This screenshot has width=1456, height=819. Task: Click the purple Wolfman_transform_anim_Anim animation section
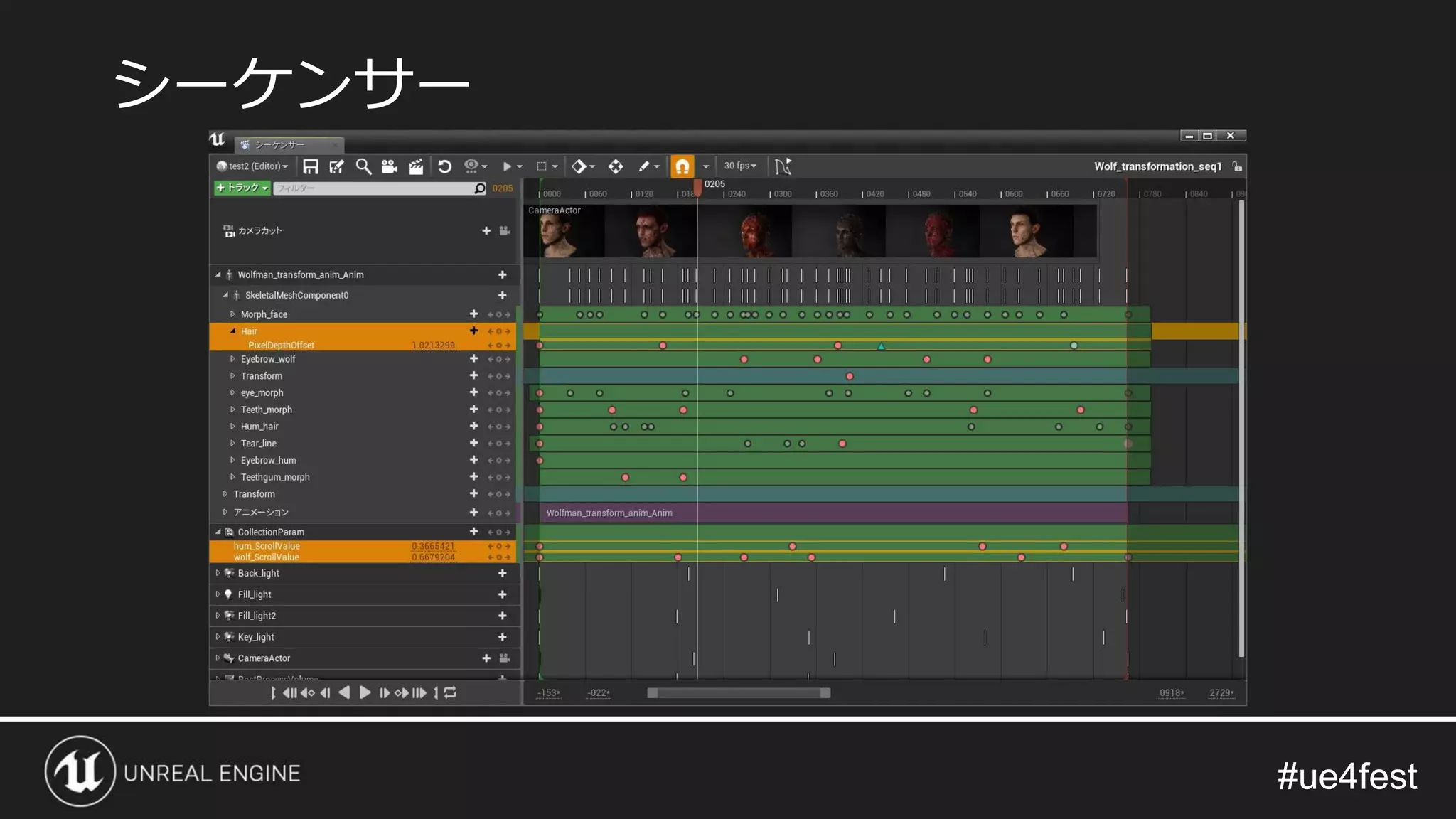click(x=833, y=513)
